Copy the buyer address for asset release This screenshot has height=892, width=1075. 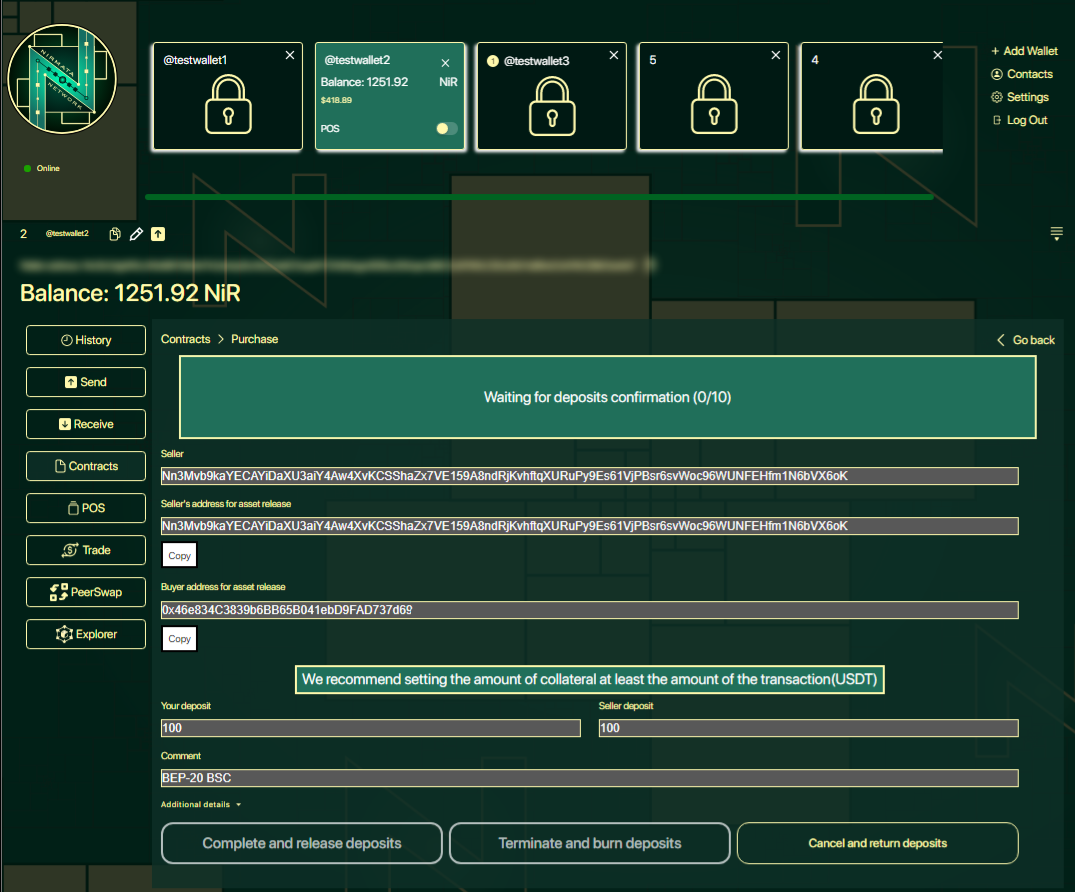point(180,639)
